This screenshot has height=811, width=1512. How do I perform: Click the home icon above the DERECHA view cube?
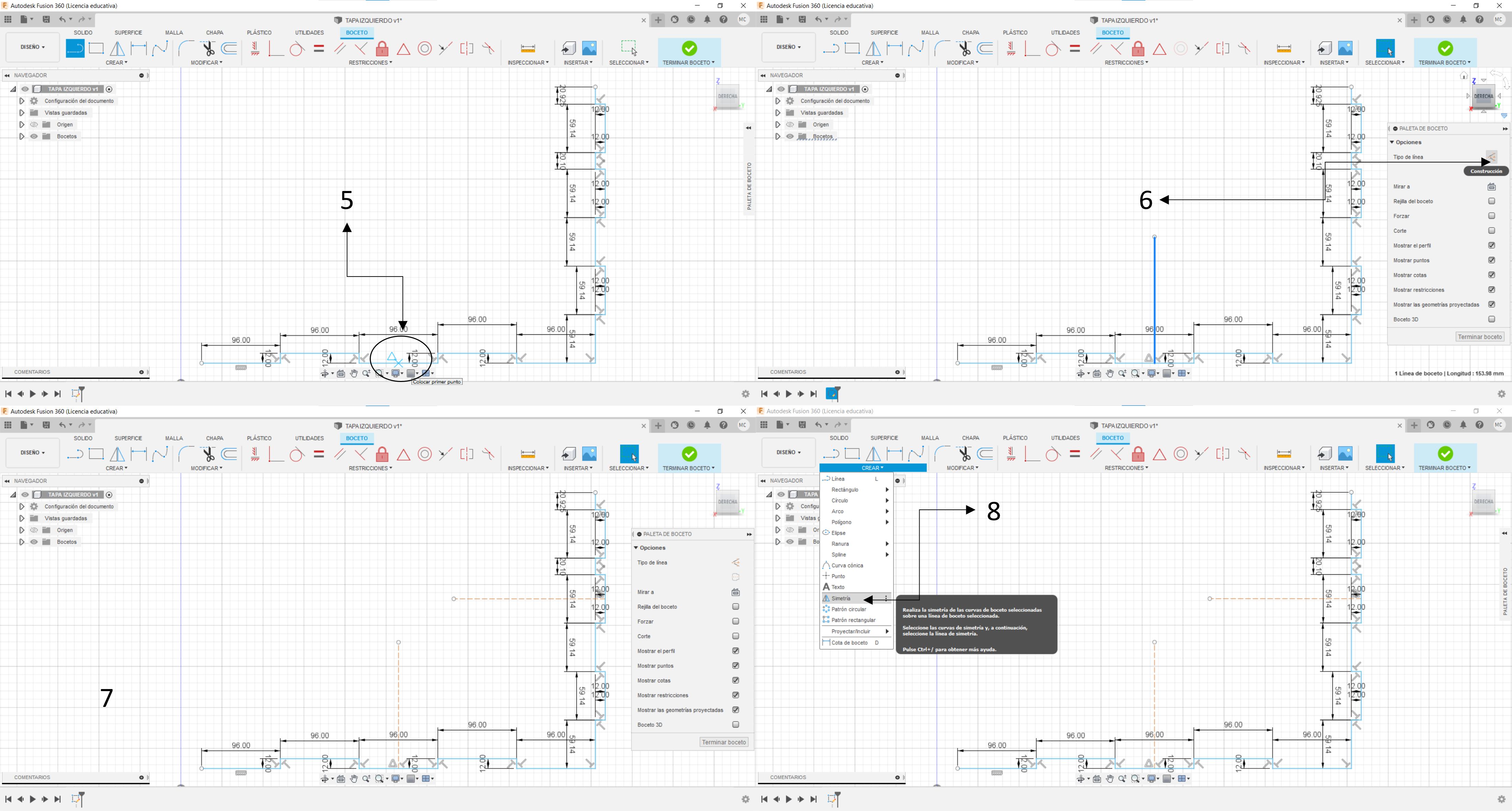click(1464, 76)
